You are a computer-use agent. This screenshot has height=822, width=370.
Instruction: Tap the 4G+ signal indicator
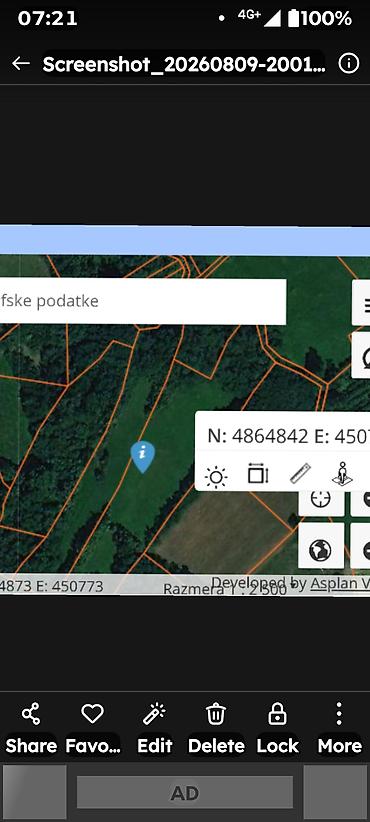259,17
